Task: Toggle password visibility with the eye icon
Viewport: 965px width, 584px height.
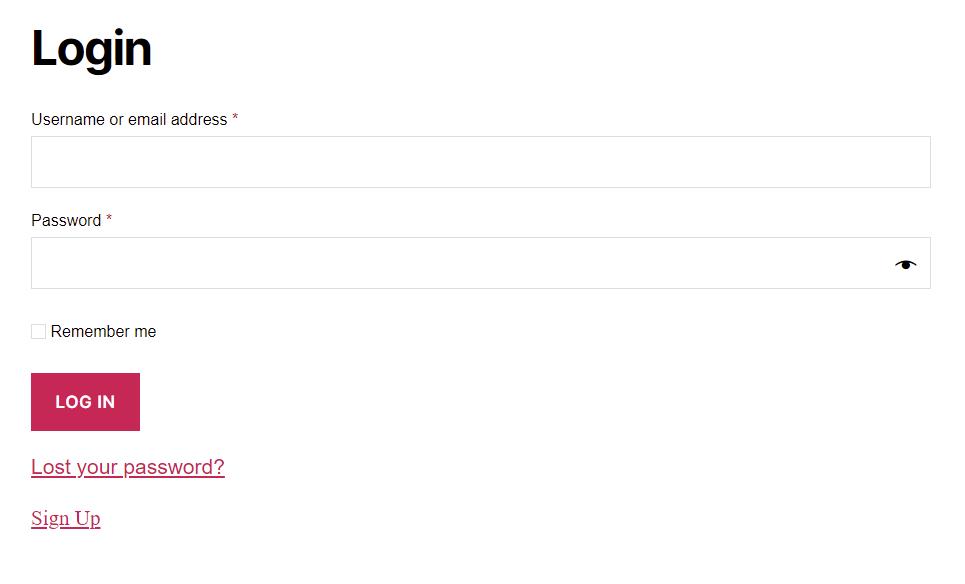Action: (905, 265)
